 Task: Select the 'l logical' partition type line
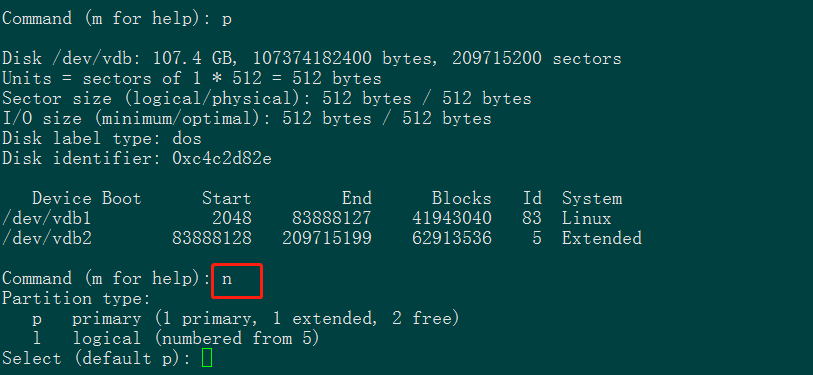tap(176, 338)
